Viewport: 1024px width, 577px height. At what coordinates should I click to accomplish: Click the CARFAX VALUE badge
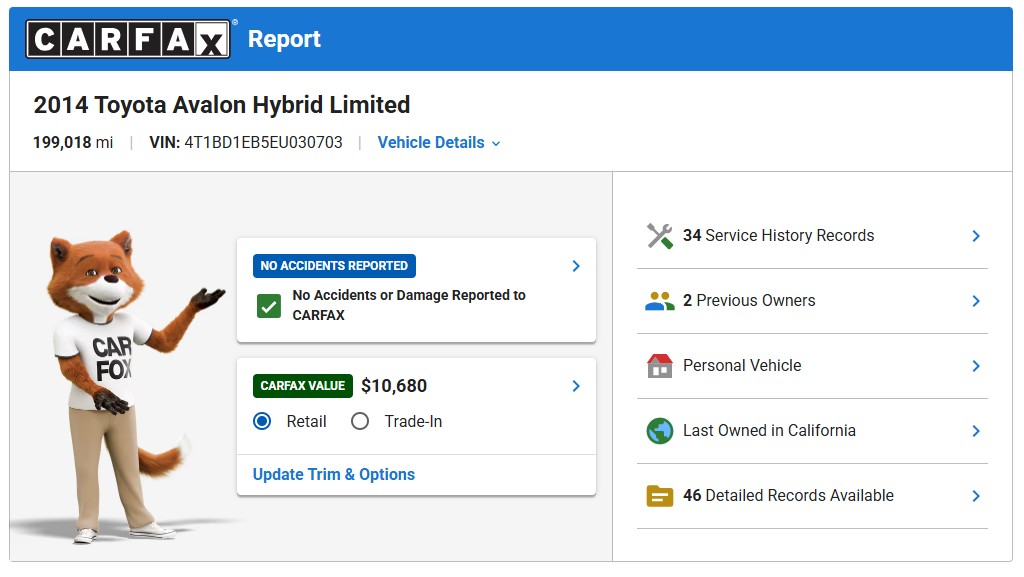[303, 386]
